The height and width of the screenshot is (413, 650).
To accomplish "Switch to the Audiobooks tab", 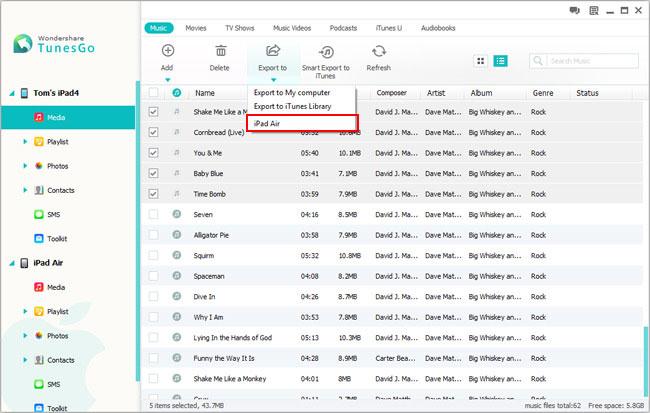I will [x=438, y=28].
